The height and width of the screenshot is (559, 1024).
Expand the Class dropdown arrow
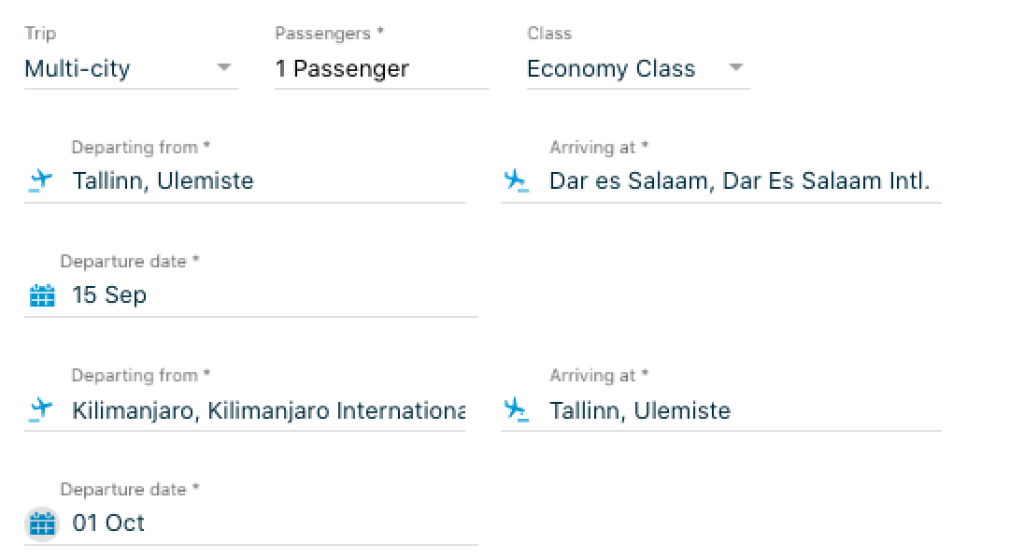click(x=736, y=68)
